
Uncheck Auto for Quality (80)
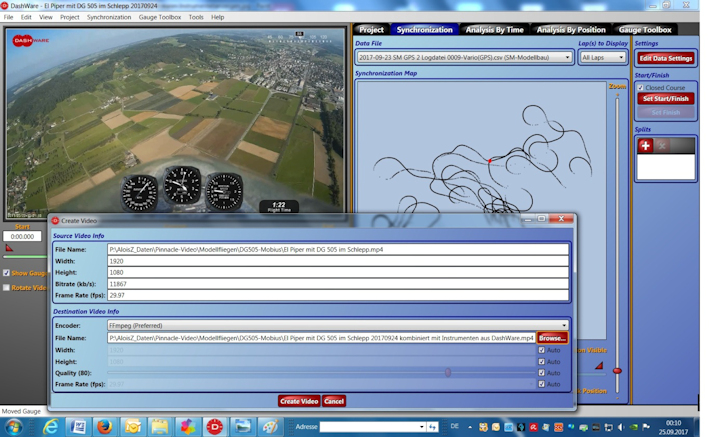pos(541,373)
